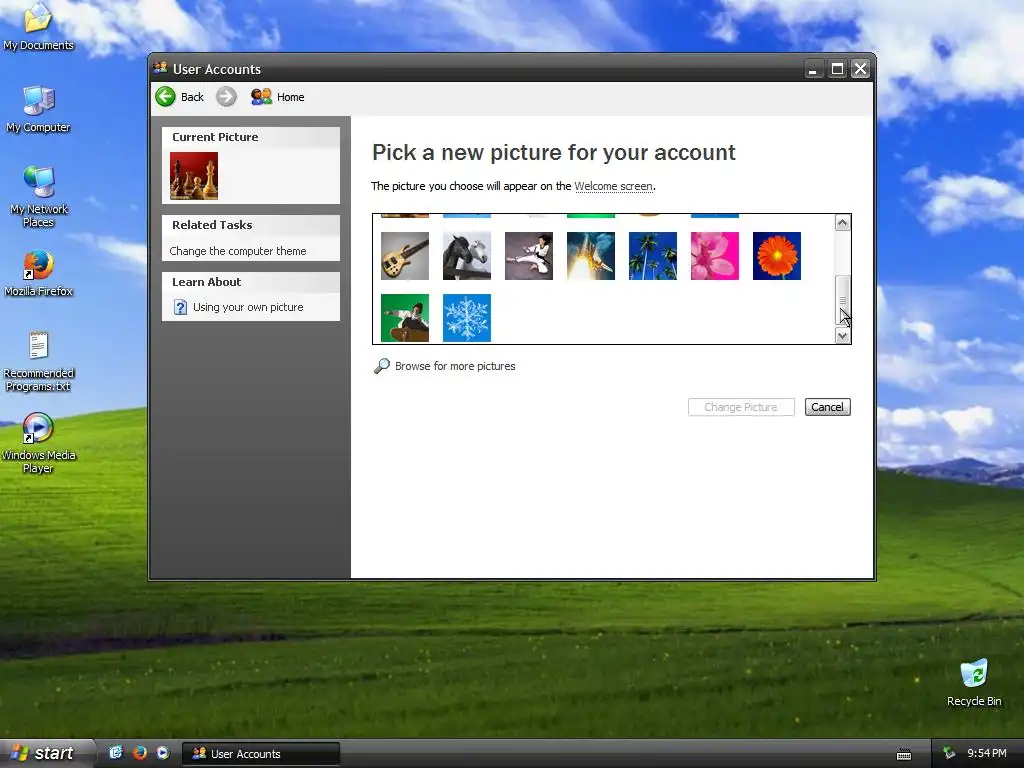Select the orange gerbera flower picture
The image size is (1024, 768).
click(777, 256)
